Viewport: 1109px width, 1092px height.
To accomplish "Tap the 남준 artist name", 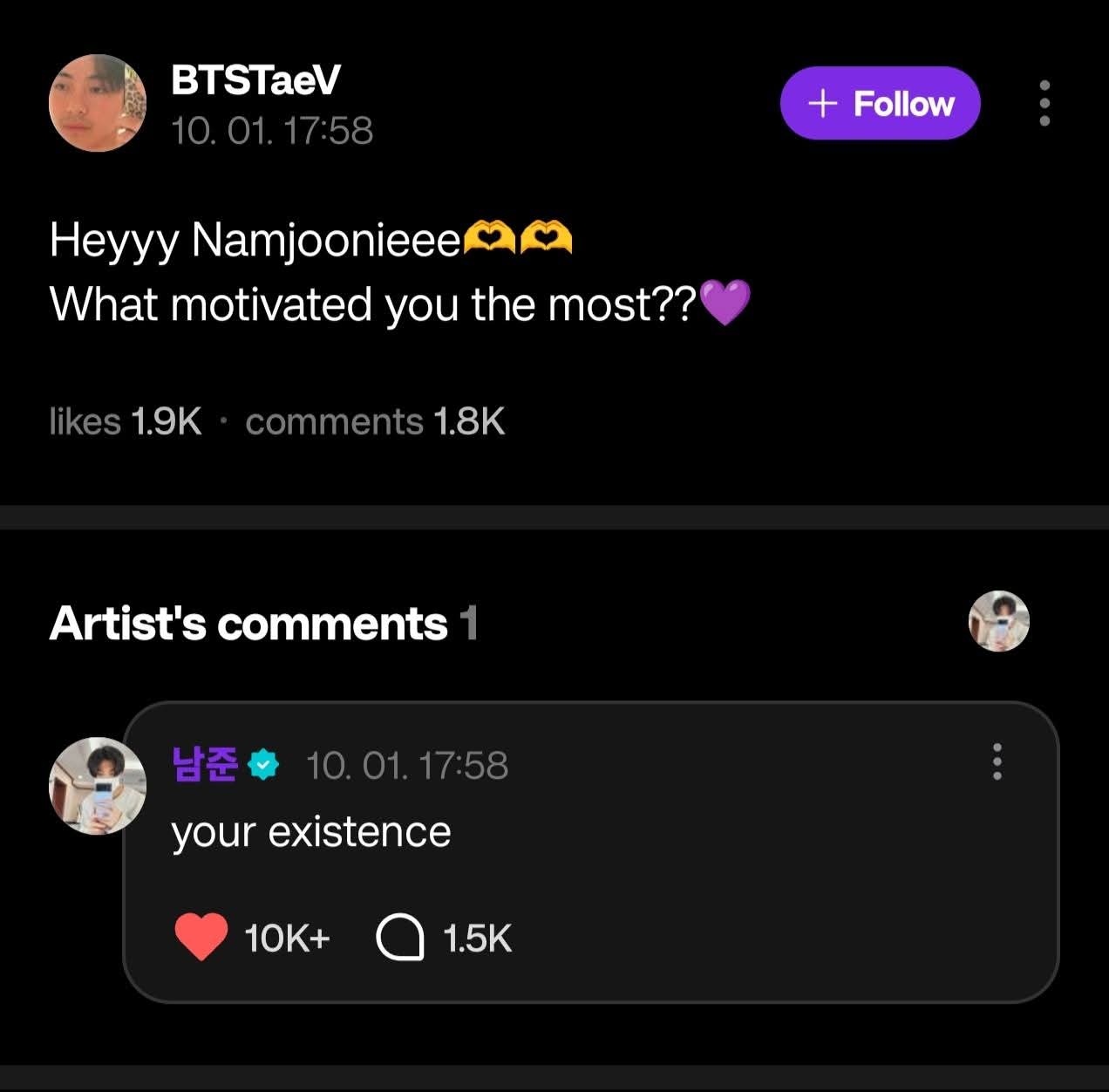I will [x=206, y=765].
